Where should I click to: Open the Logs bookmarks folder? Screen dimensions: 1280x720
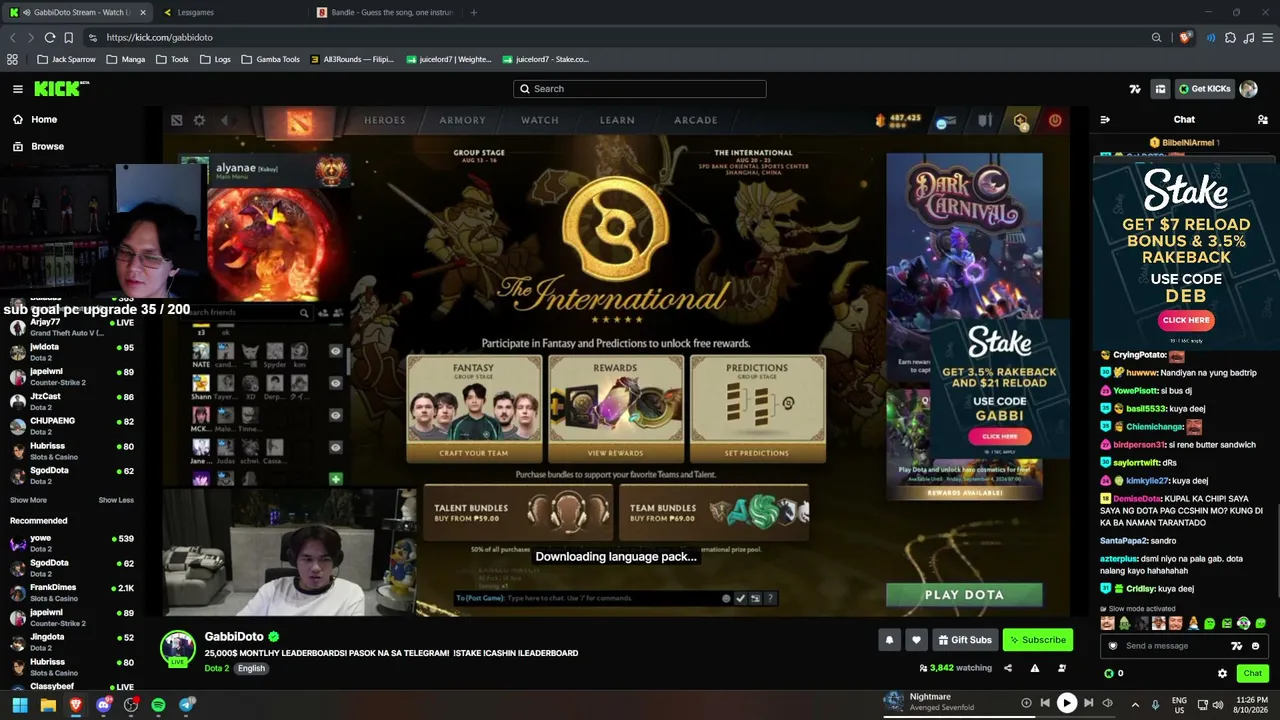[215, 59]
